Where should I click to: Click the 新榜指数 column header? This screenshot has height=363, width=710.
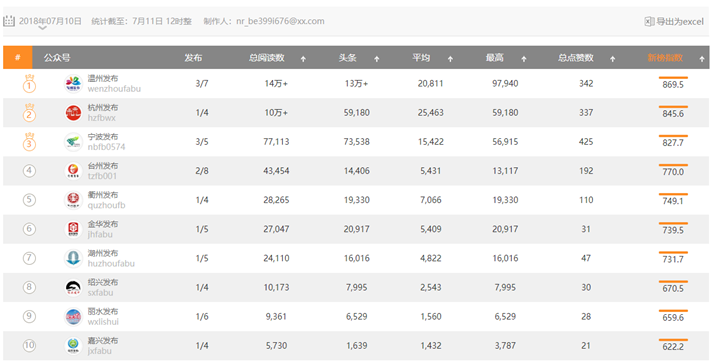665,58
